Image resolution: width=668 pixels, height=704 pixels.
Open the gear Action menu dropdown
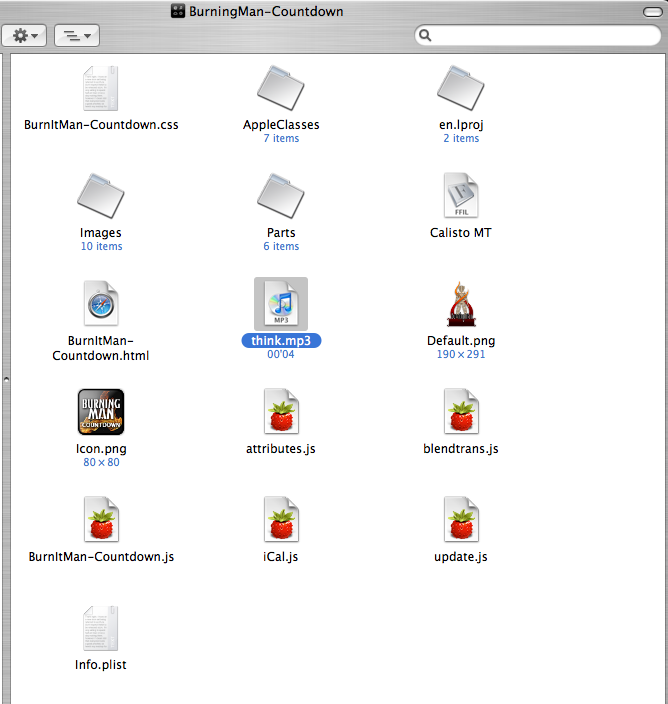pyautogui.click(x=24, y=35)
